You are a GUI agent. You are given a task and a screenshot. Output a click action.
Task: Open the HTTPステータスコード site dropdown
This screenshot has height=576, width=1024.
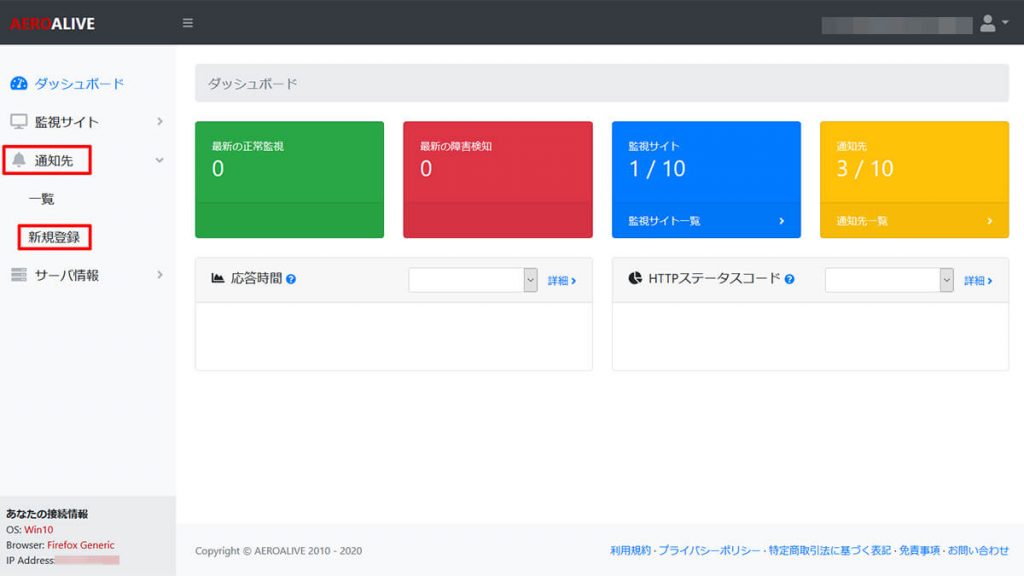coord(889,280)
